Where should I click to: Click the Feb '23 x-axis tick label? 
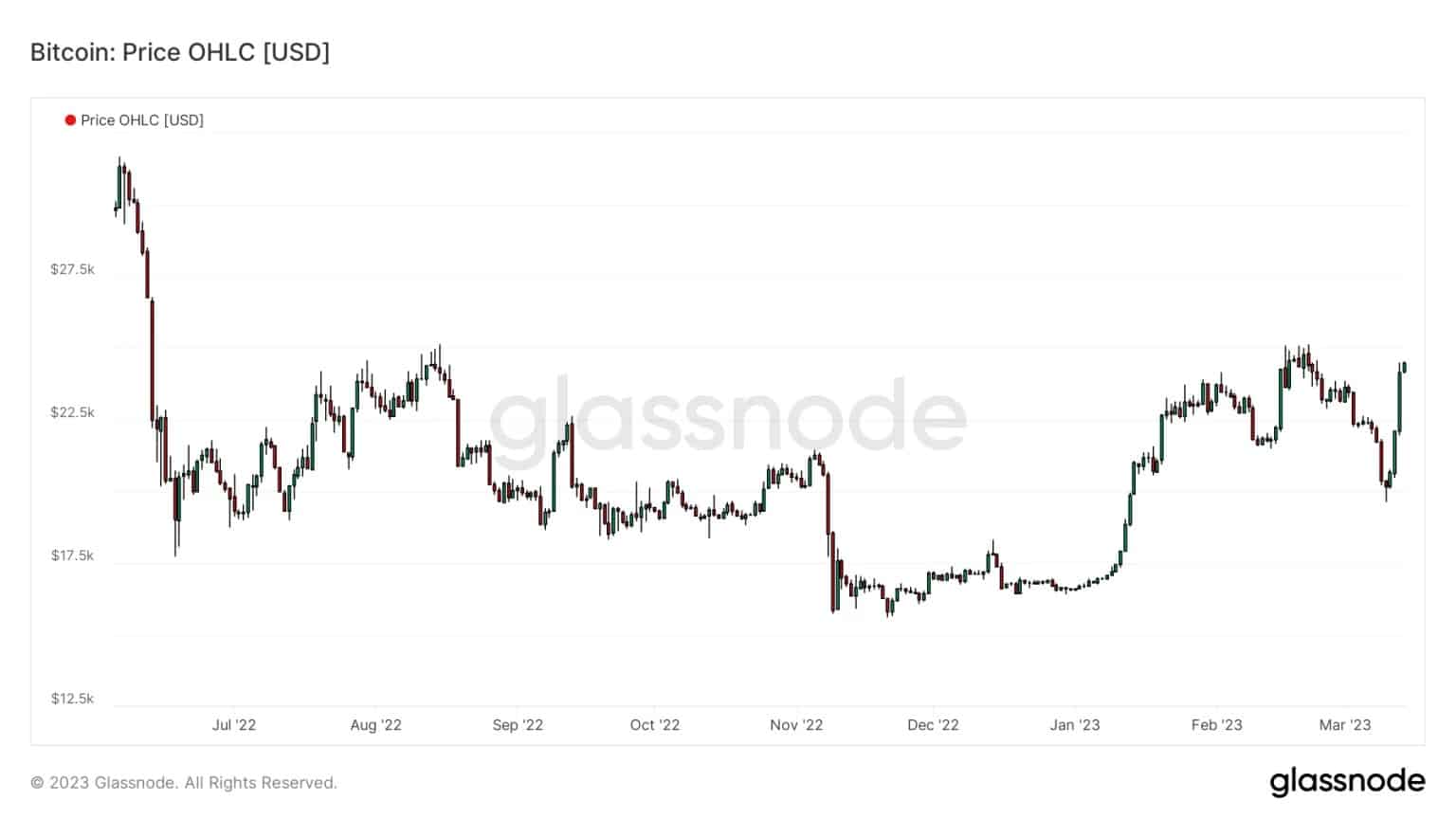[1216, 725]
